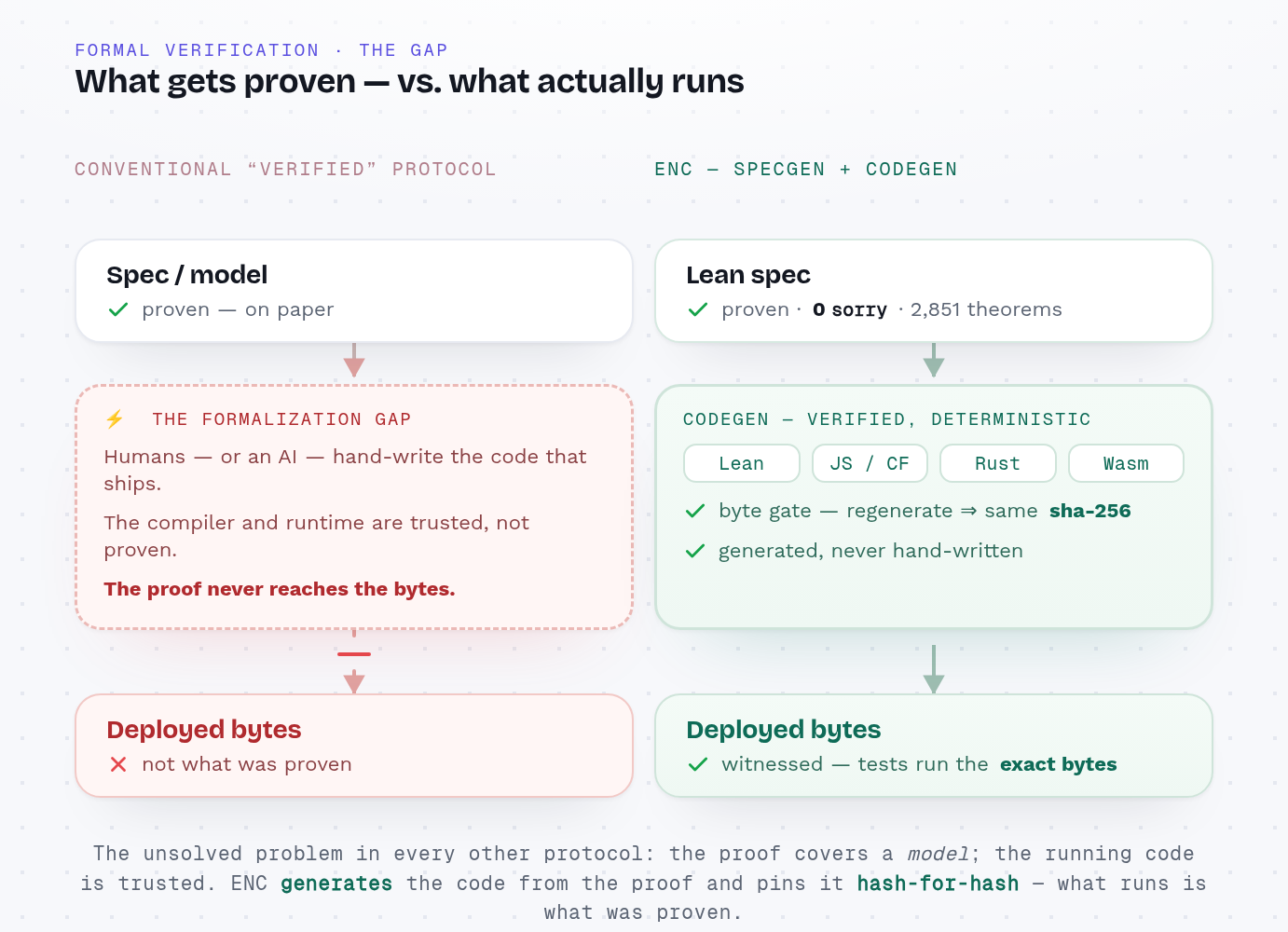The image size is (1288, 932).
Task: Click the green arrow above right Deployed bytes
Action: coord(934,669)
